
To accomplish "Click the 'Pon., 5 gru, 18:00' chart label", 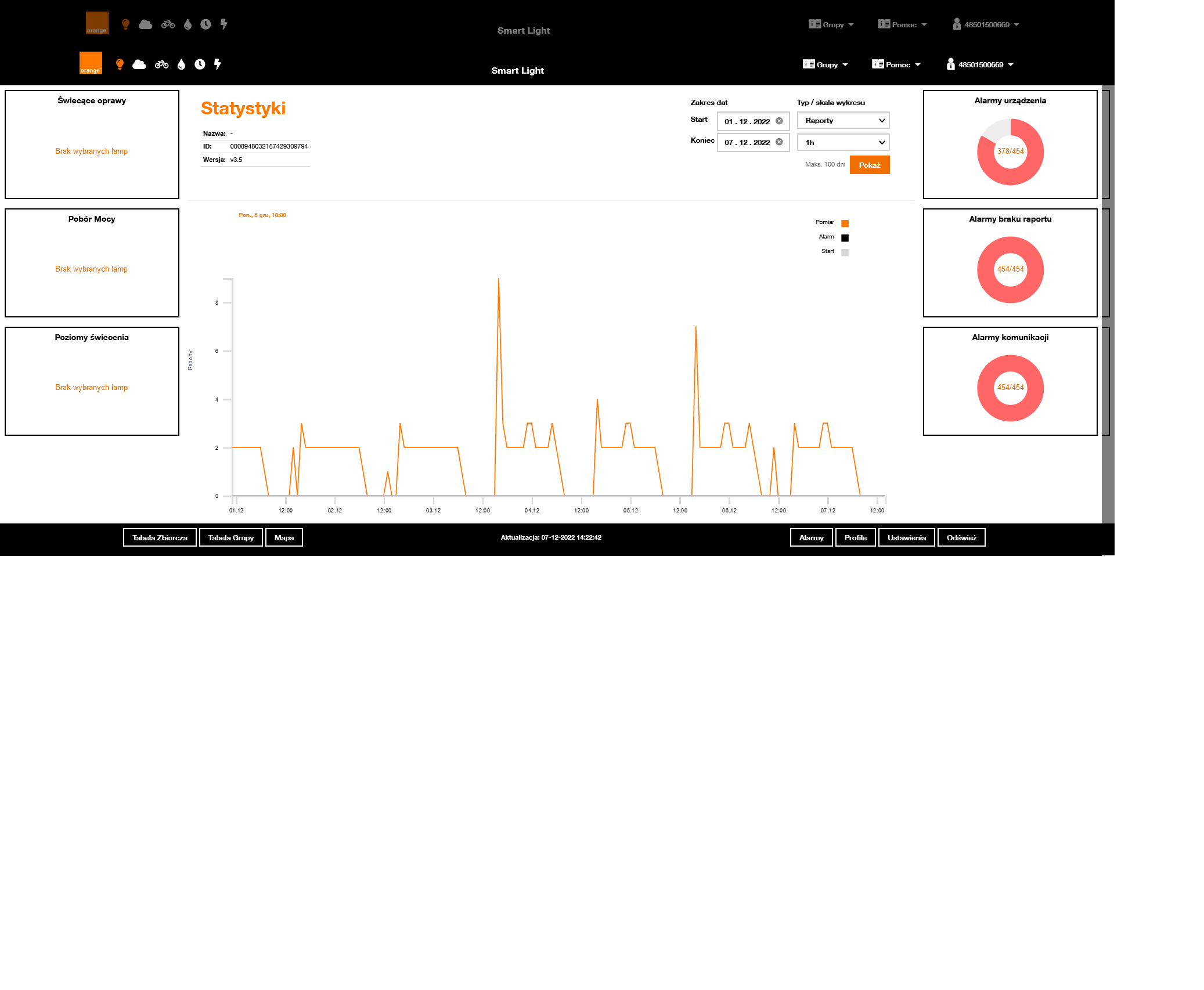I will [262, 215].
